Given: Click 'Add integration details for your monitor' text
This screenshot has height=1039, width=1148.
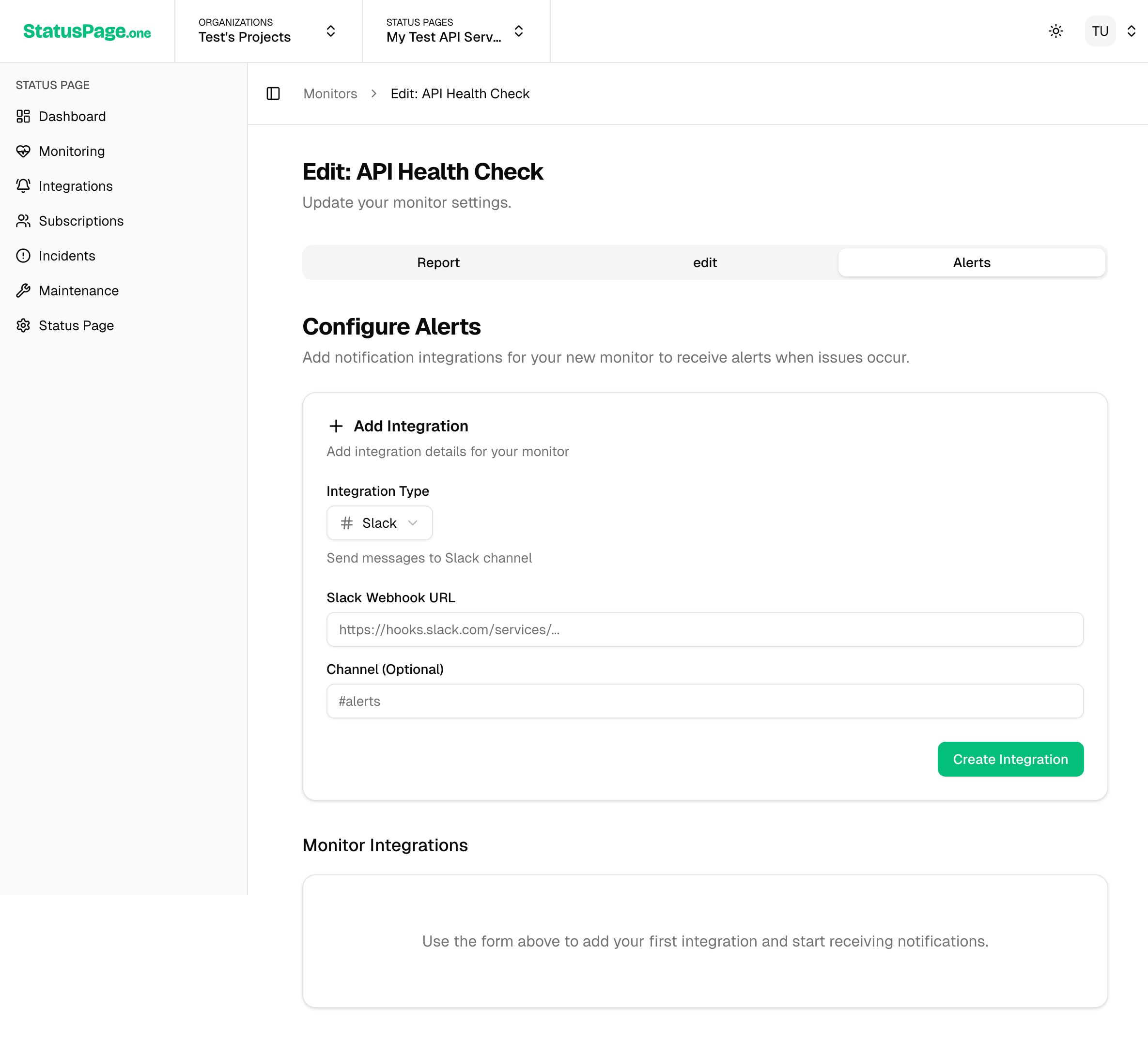Looking at the screenshot, I should 448,451.
